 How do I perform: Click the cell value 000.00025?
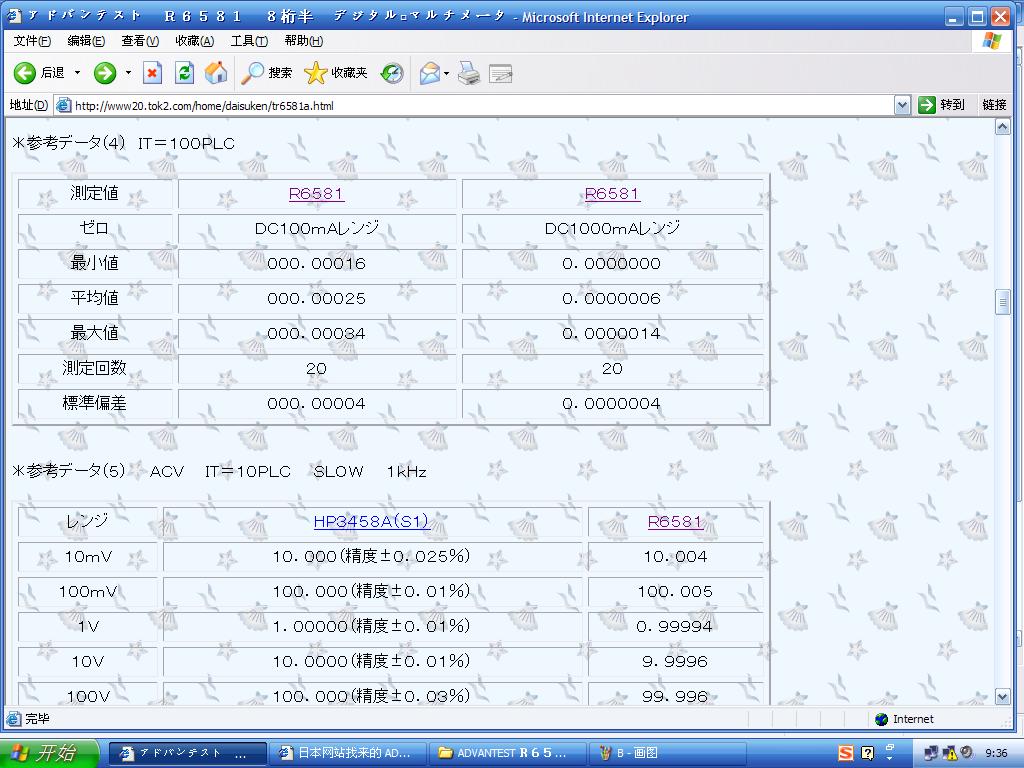[x=316, y=298]
